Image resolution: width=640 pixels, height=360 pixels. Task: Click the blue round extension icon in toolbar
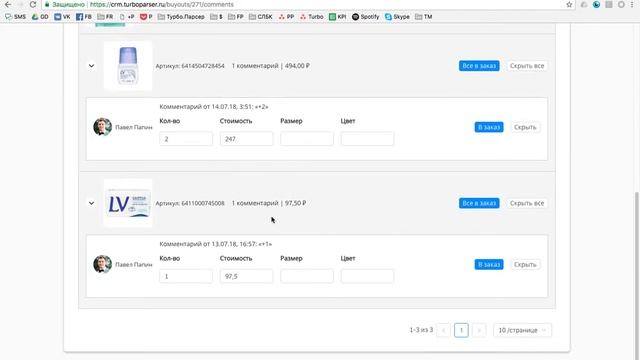click(x=596, y=4)
